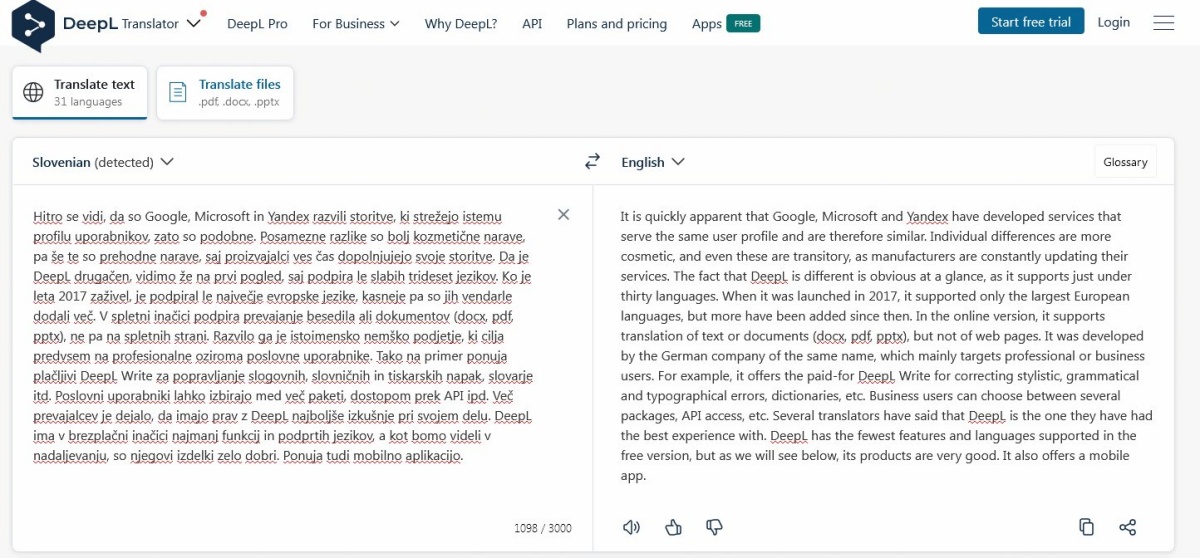Open the Slovenian source language dropdown
The image size is (1200, 558).
tap(103, 162)
